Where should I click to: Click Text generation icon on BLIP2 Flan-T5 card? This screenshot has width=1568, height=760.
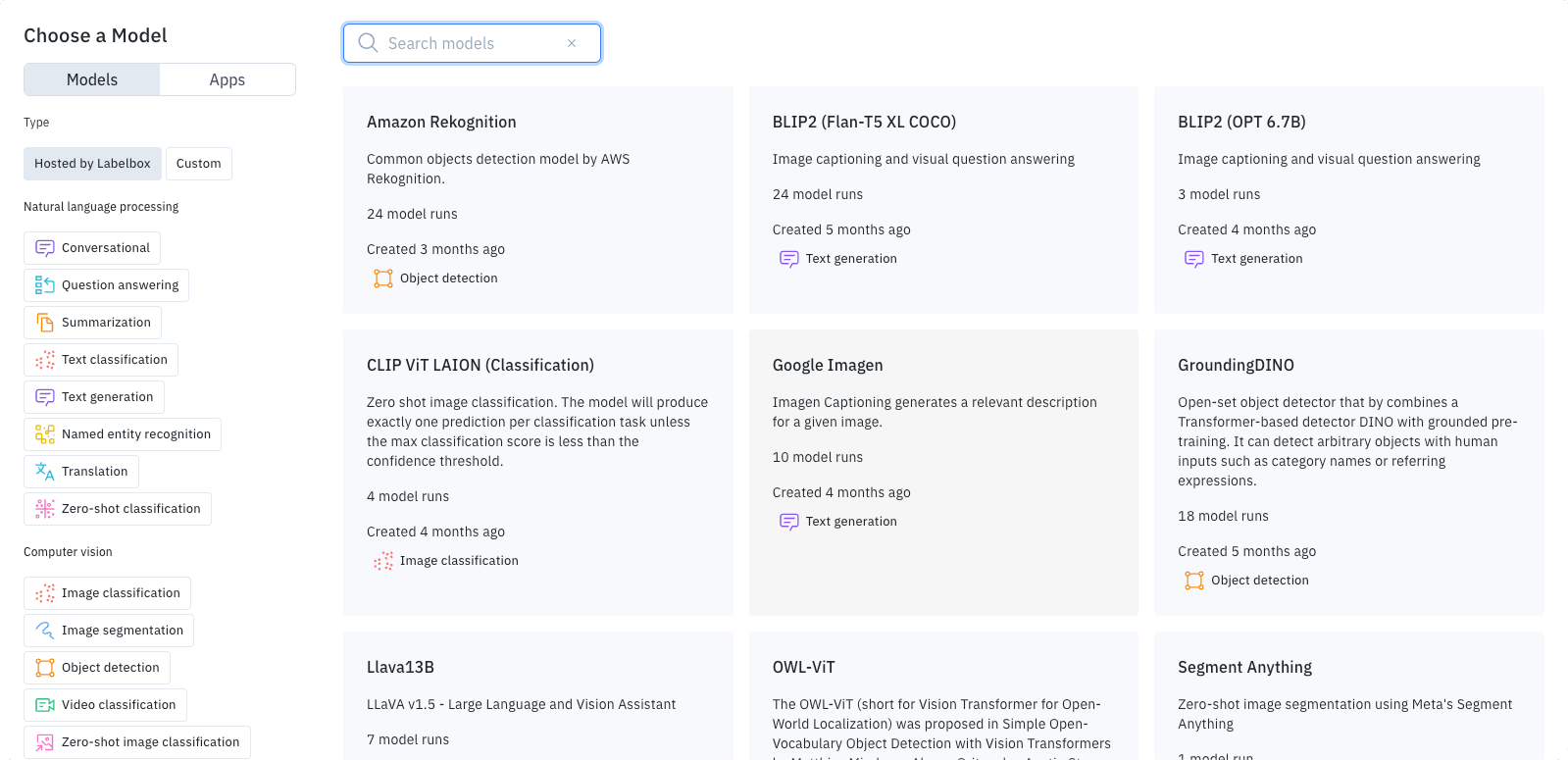click(x=789, y=259)
